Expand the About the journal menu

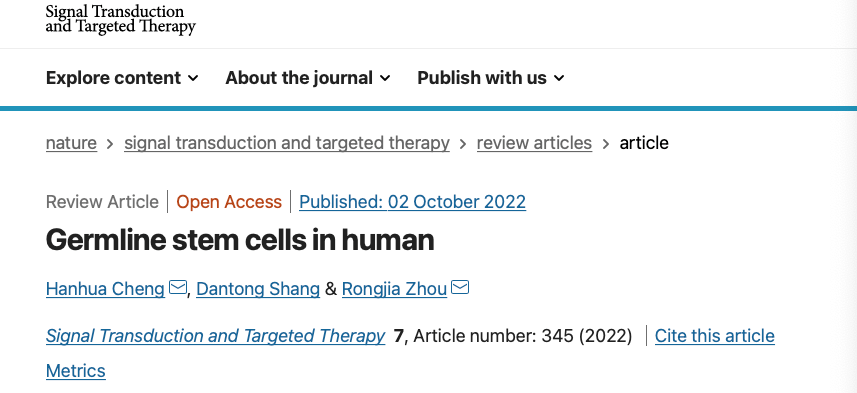pos(308,78)
